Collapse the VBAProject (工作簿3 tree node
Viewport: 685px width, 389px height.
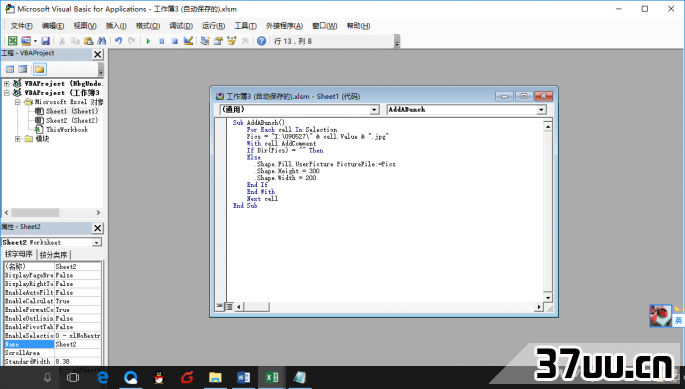[7, 93]
